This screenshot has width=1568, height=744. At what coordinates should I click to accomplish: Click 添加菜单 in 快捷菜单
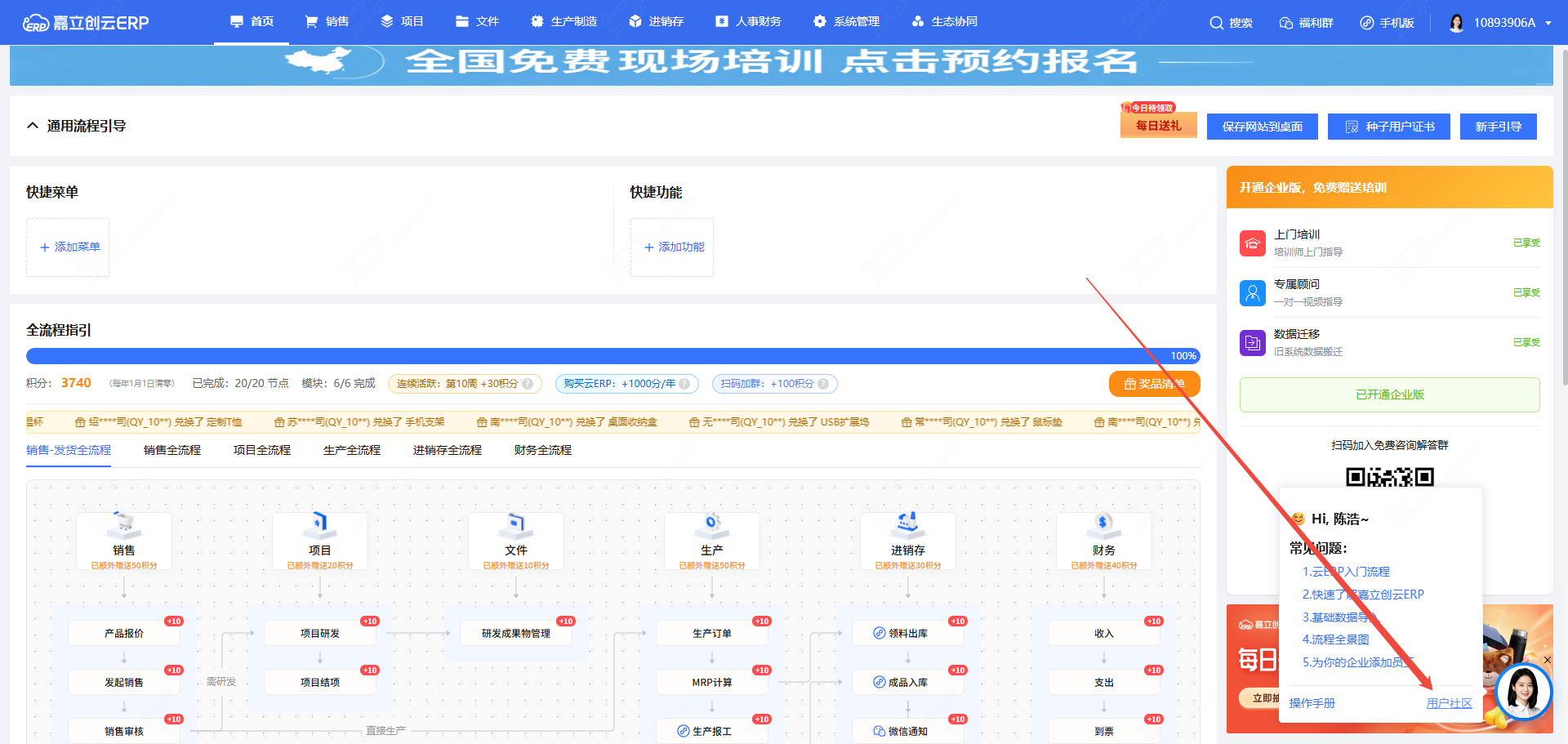click(69, 247)
